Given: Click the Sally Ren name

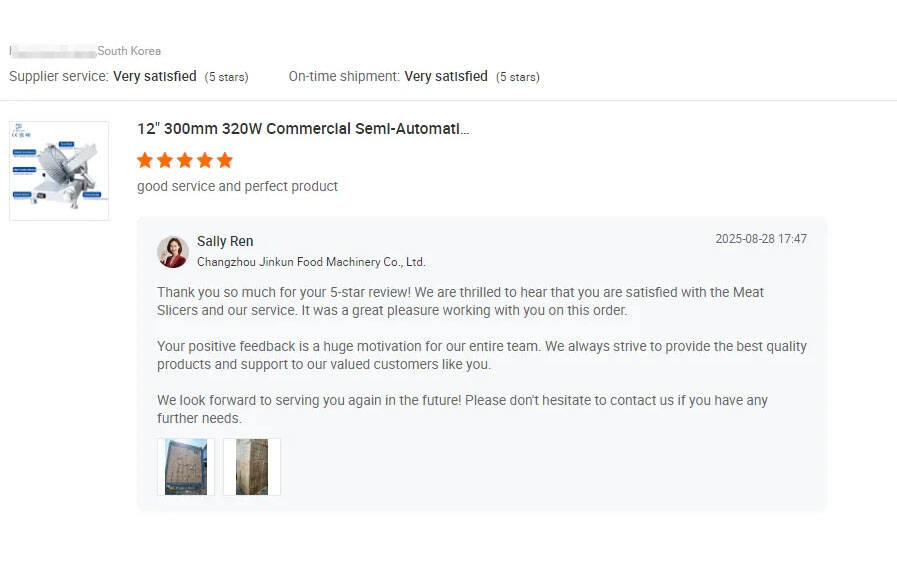Looking at the screenshot, I should pyautogui.click(x=225, y=241).
